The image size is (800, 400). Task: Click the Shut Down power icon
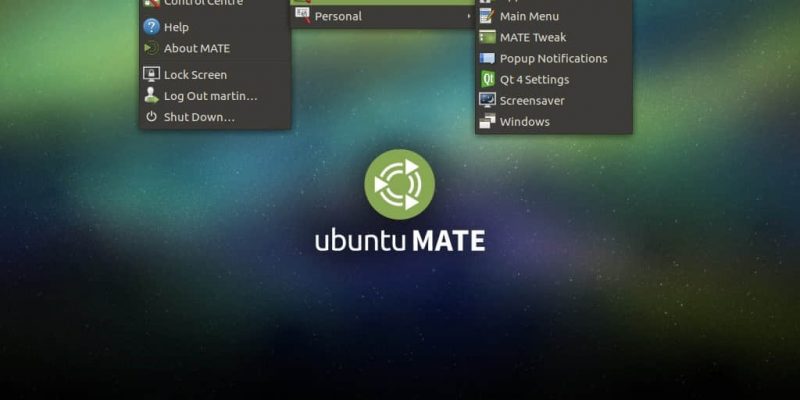[x=151, y=117]
